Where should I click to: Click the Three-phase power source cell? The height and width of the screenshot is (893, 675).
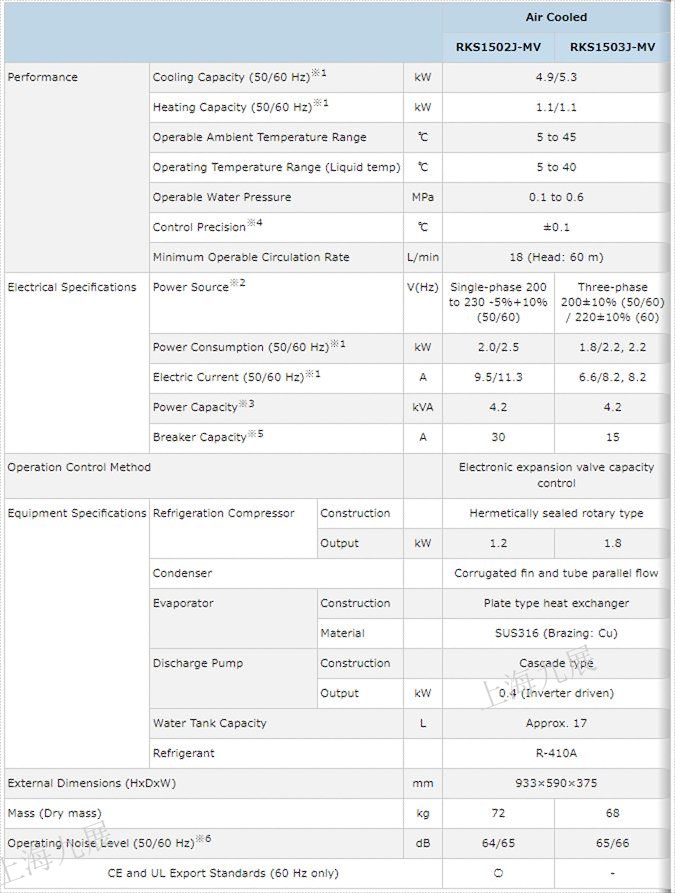tap(612, 301)
